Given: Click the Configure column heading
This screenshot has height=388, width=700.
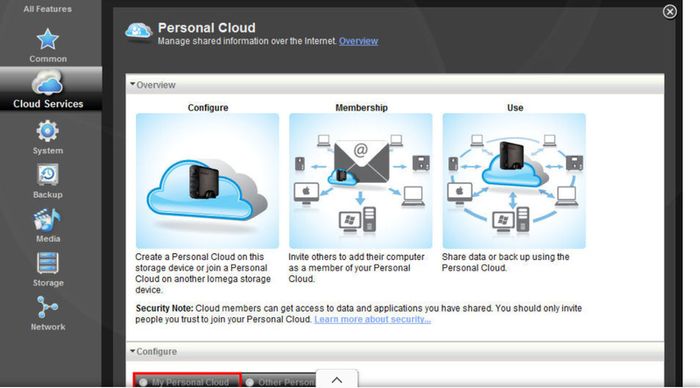Looking at the screenshot, I should [x=208, y=108].
